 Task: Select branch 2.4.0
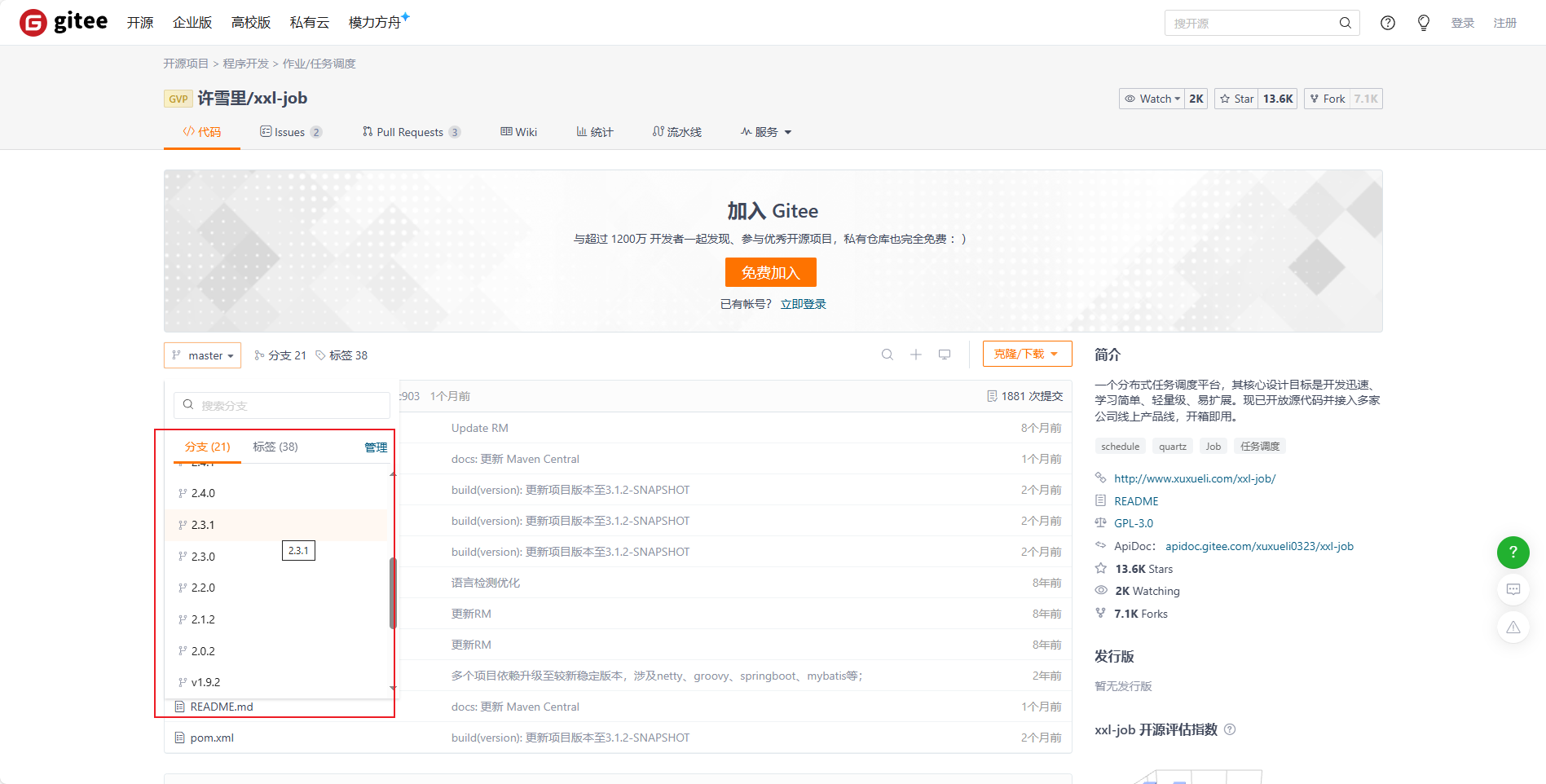pyautogui.click(x=277, y=493)
